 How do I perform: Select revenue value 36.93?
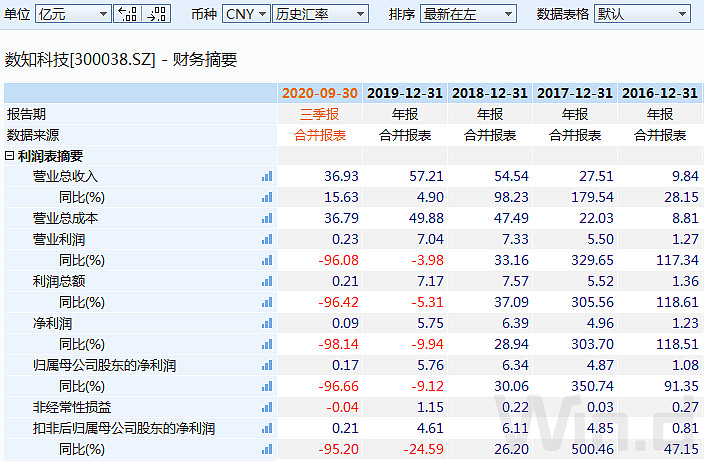(341, 176)
